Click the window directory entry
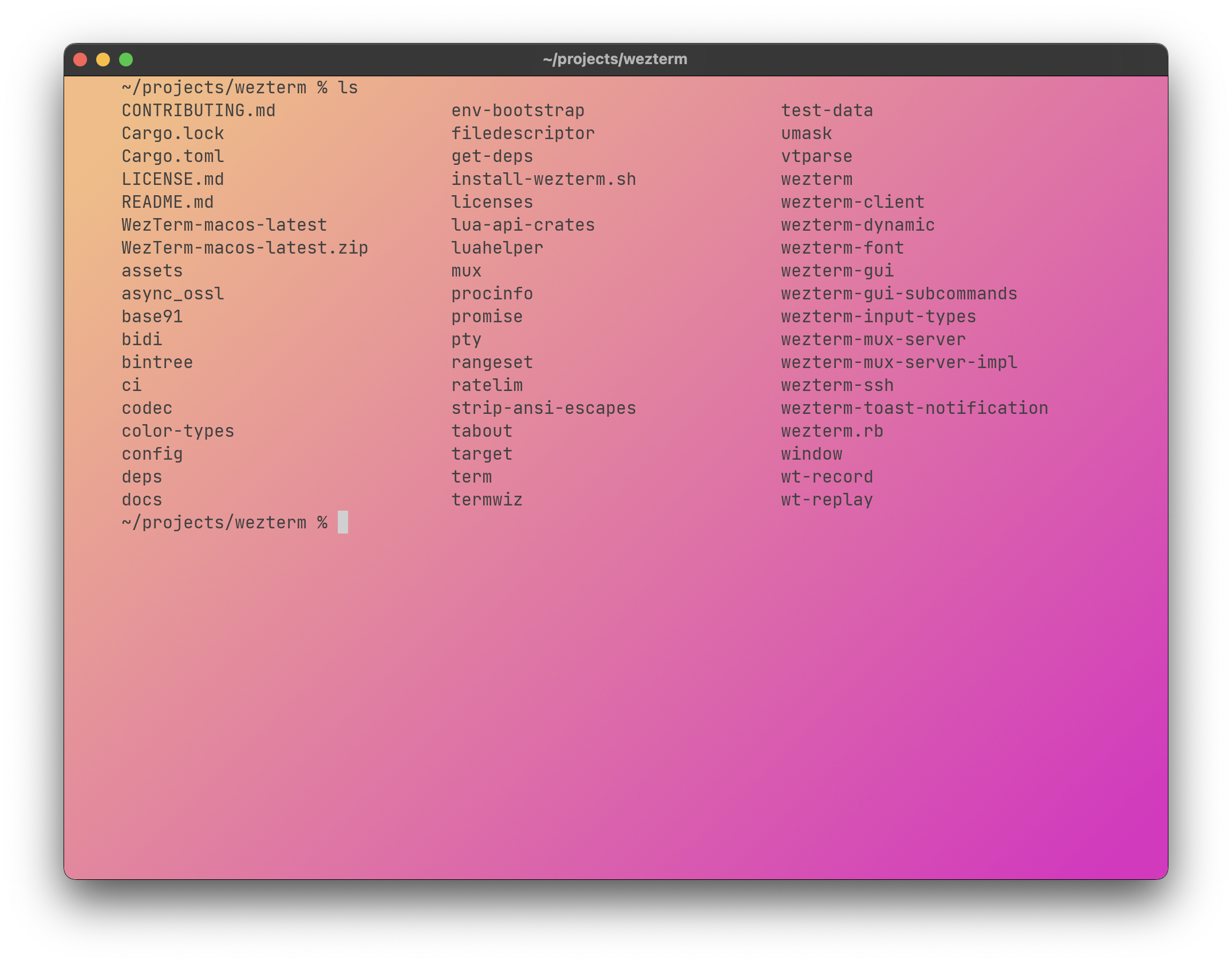 tap(812, 454)
